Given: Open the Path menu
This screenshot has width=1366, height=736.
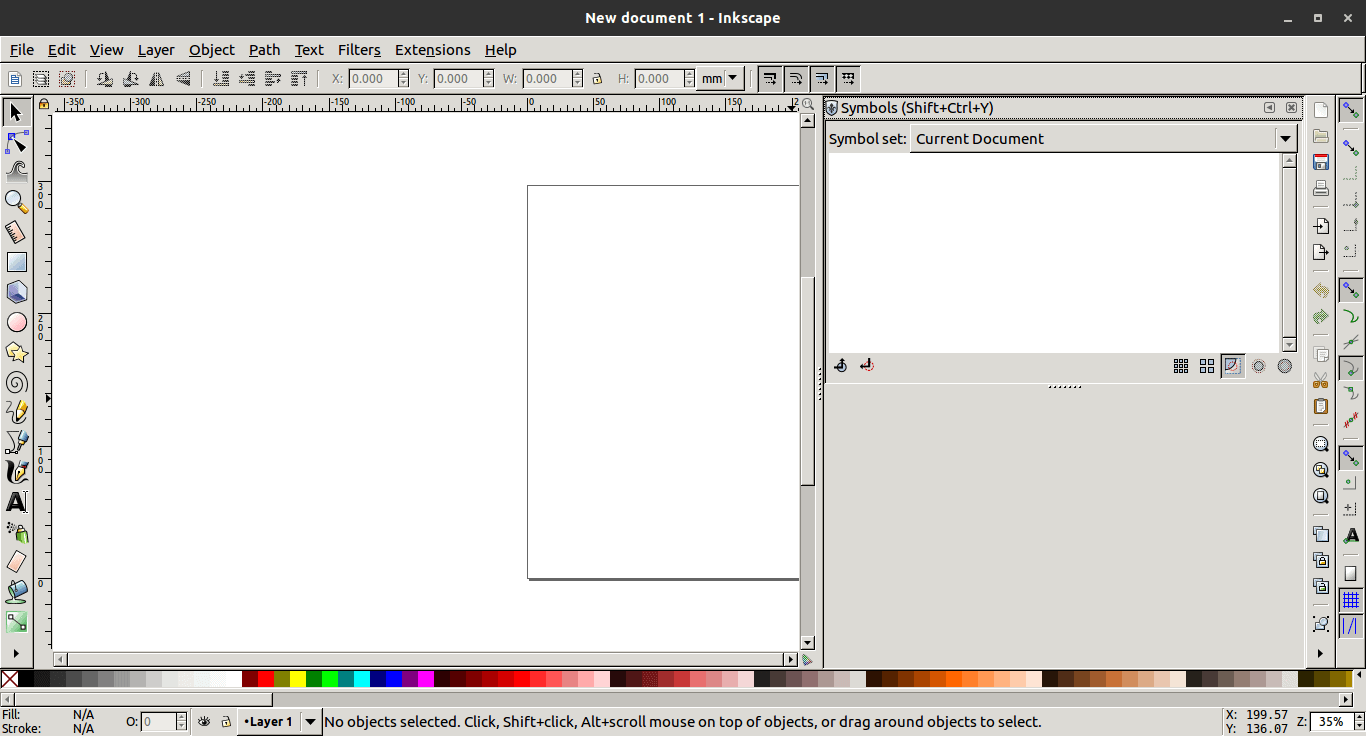Looking at the screenshot, I should (x=264, y=50).
